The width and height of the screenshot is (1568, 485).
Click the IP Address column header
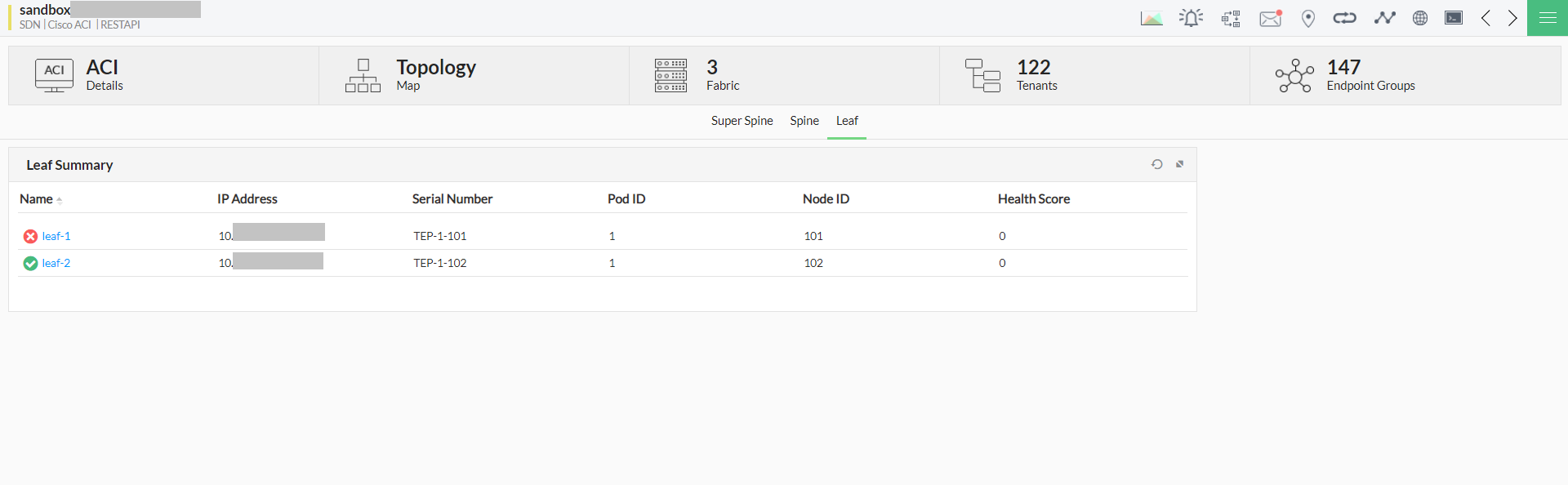pos(247,199)
